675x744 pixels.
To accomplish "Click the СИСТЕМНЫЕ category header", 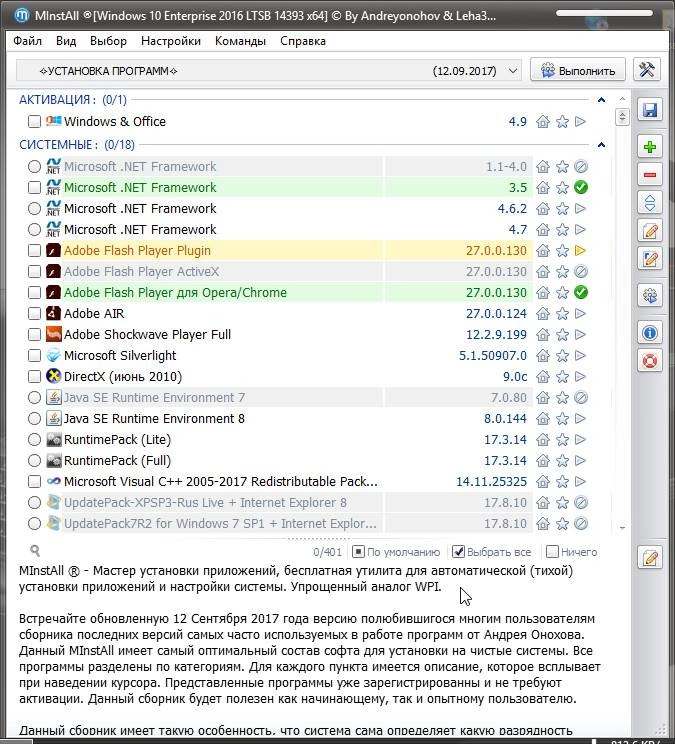I will (x=77, y=144).
